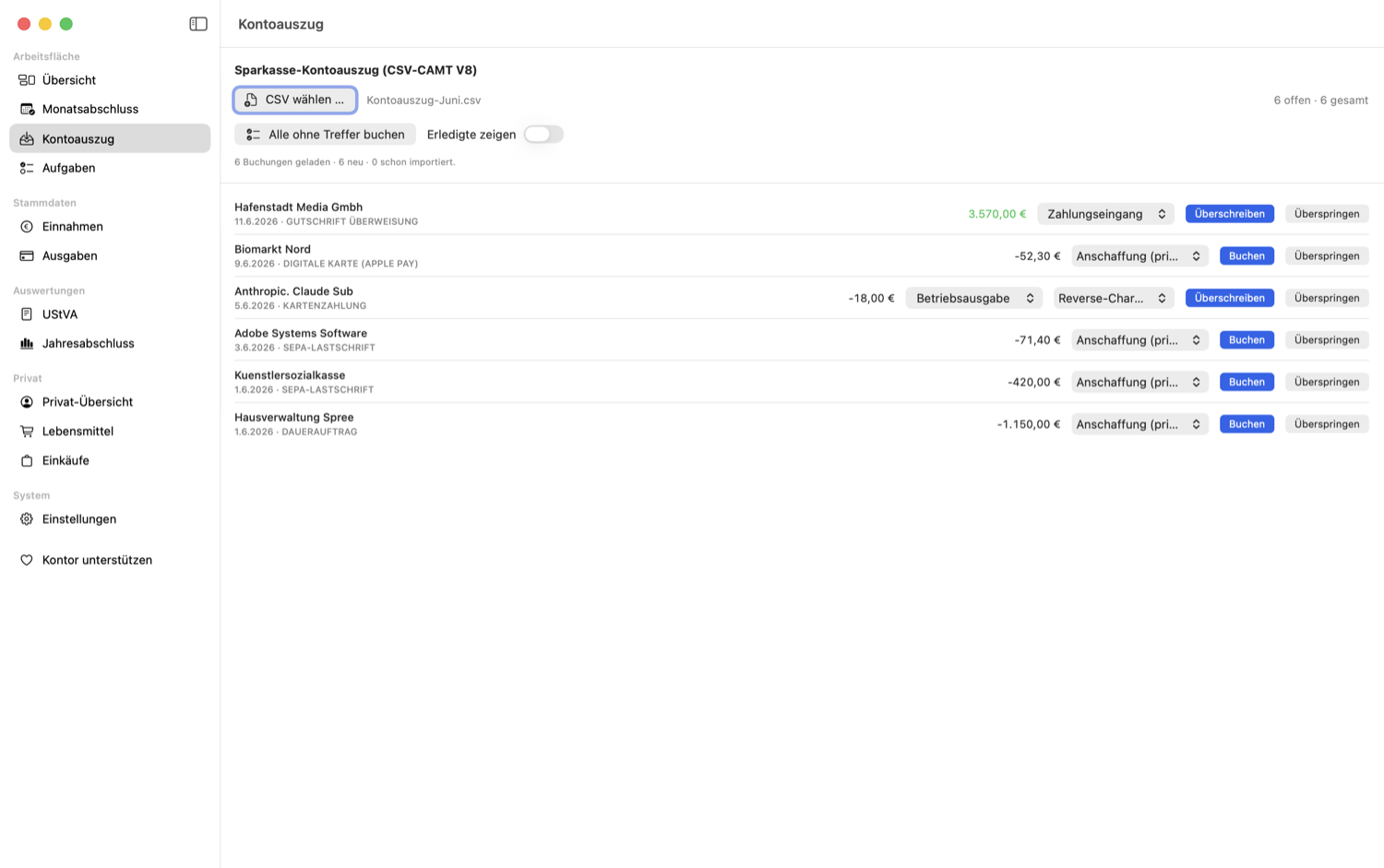The height and width of the screenshot is (868, 1384).
Task: Click the Jahresabschluss bar chart icon
Action: point(27,343)
